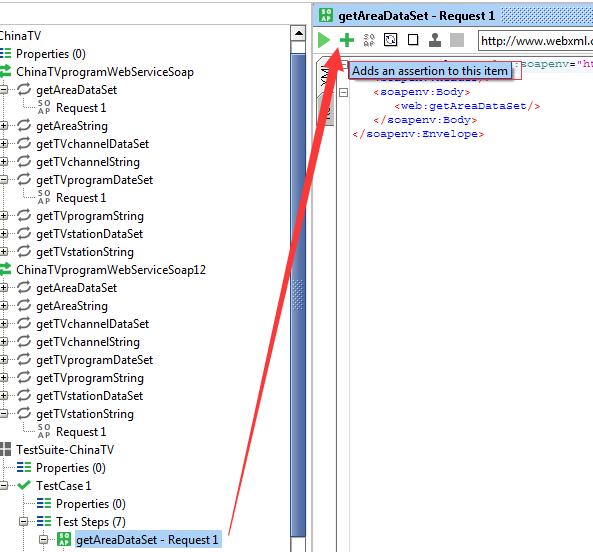Click the green checkmark icon beside TestCase 1

pyautogui.click(x=24, y=485)
